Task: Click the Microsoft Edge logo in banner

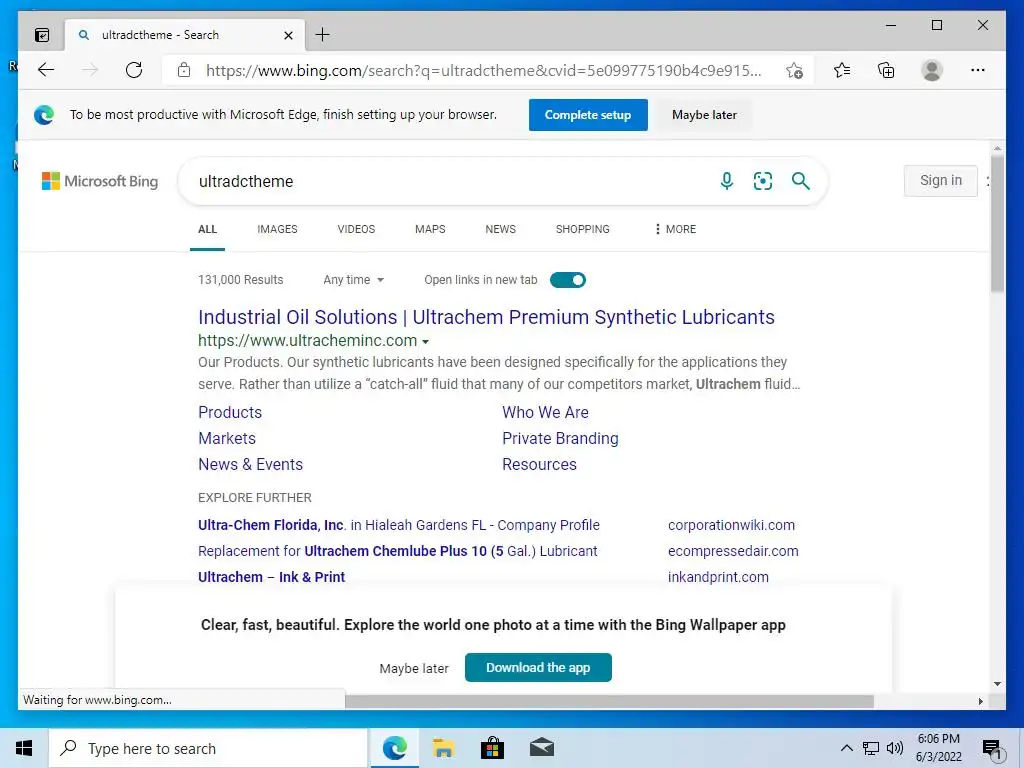Action: 44,115
